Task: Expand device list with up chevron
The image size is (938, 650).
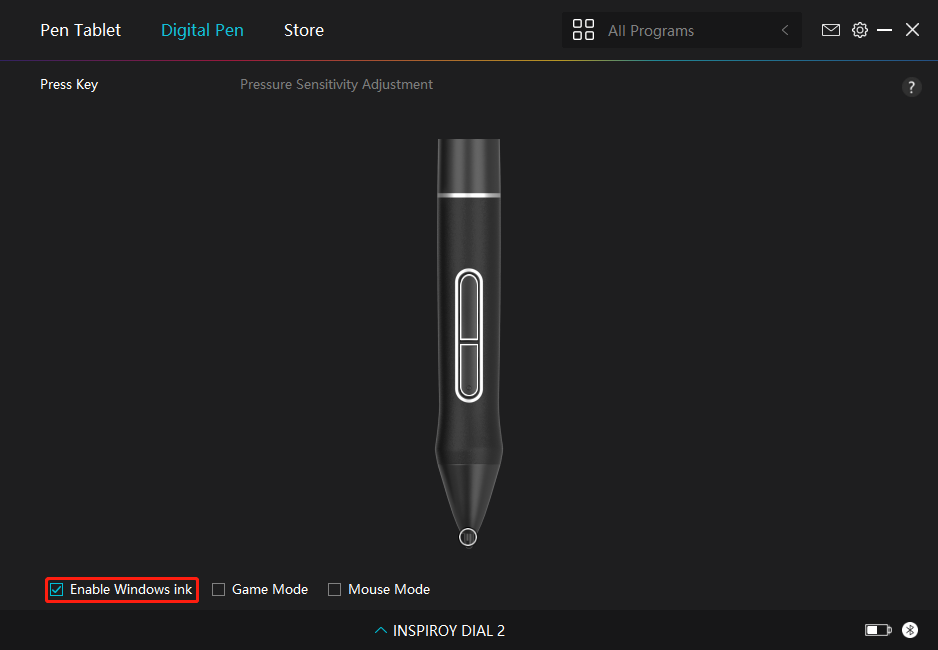Action: point(380,630)
